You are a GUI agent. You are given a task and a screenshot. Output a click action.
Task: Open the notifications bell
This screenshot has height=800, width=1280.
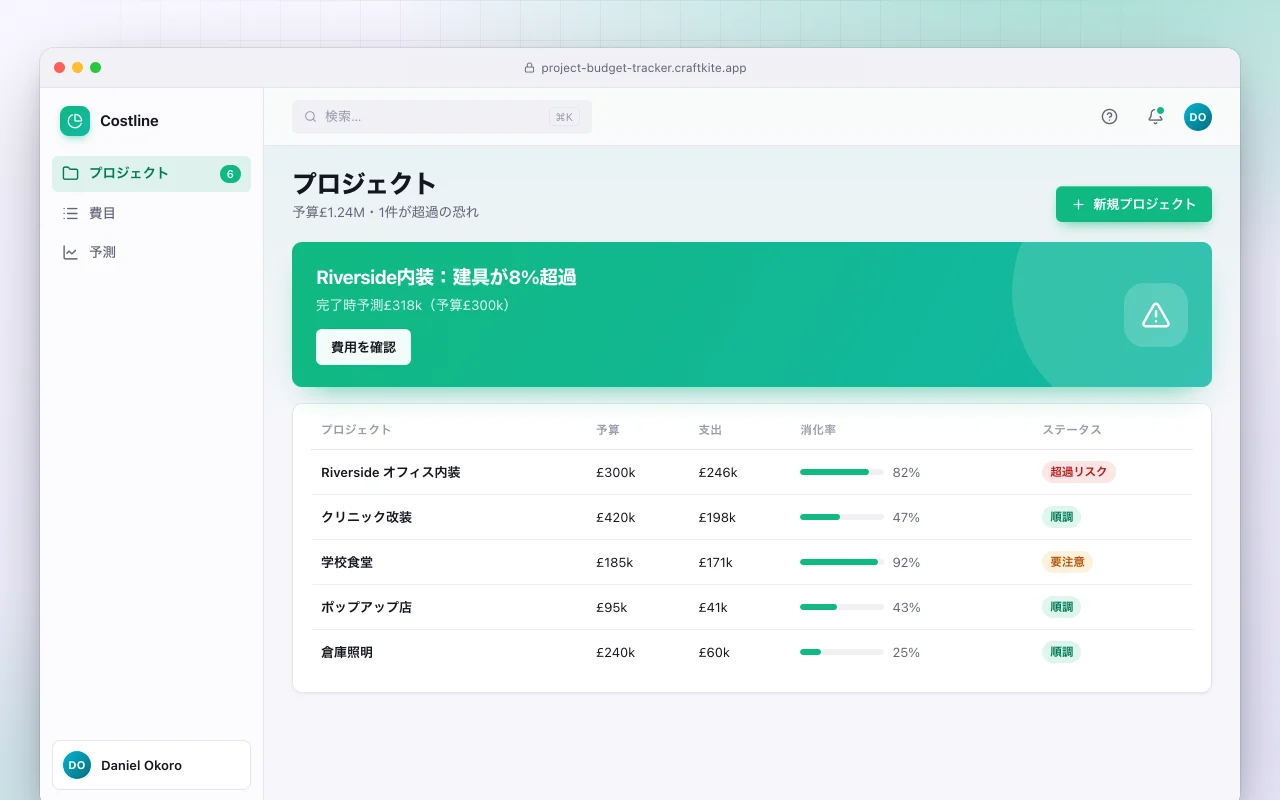tap(1155, 116)
